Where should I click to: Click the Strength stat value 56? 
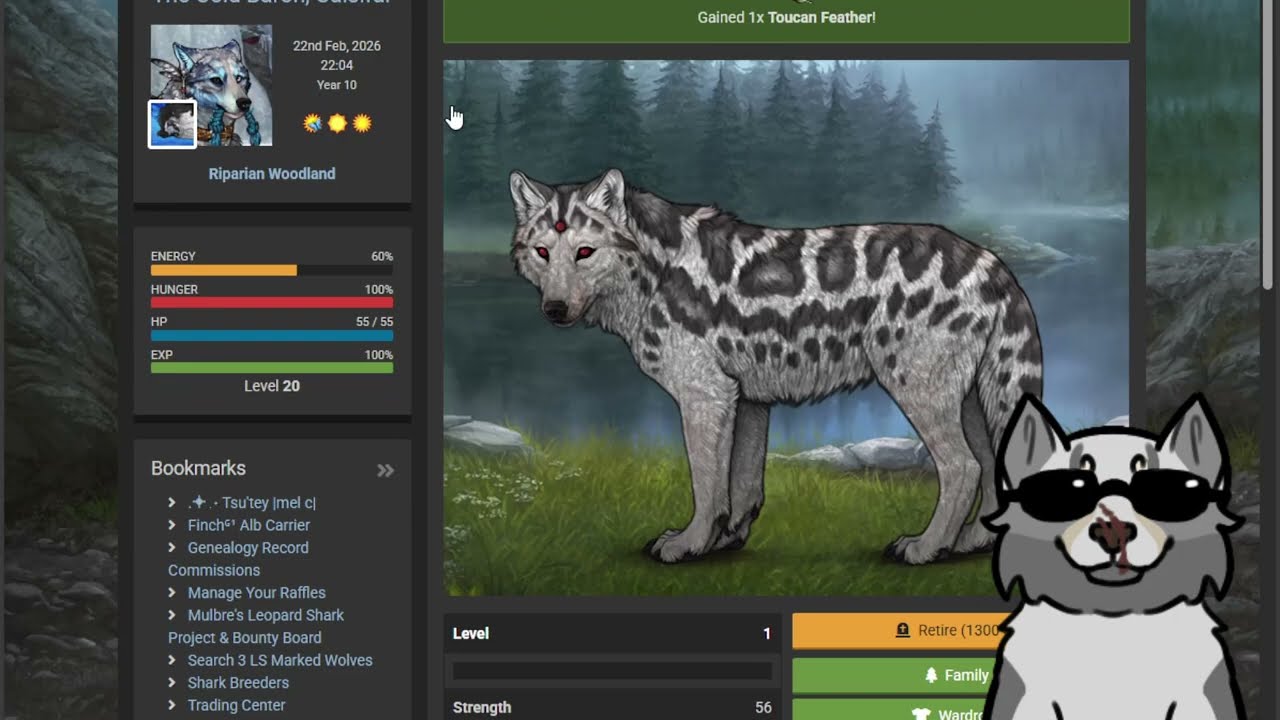[x=763, y=707]
